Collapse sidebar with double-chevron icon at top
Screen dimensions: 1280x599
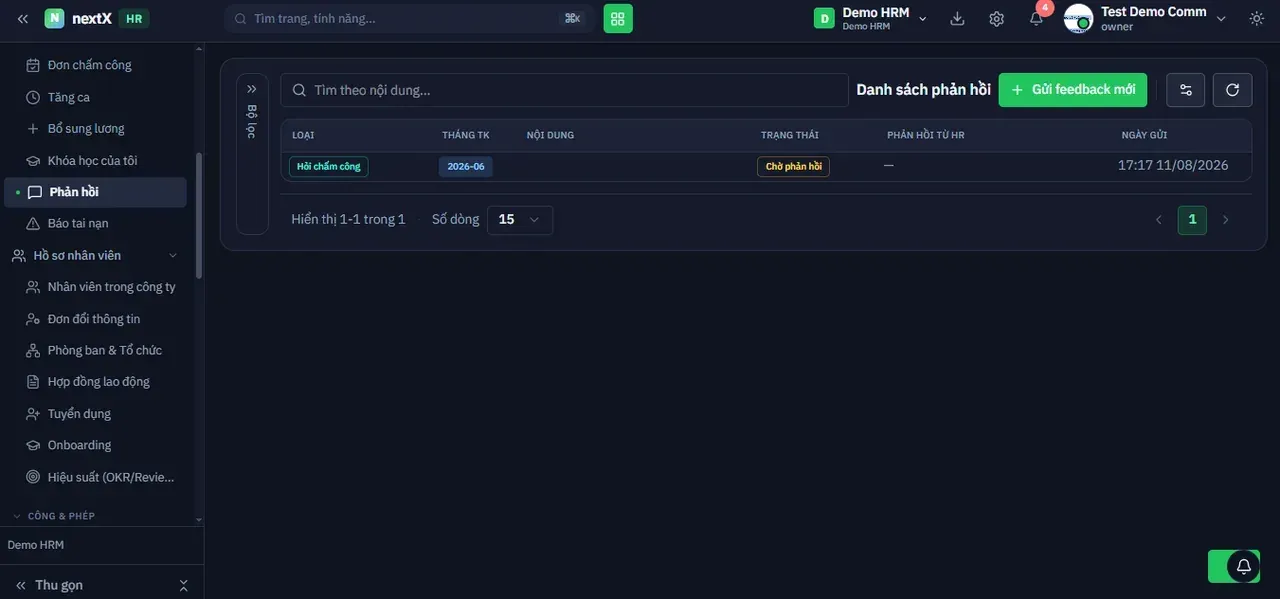[23, 18]
